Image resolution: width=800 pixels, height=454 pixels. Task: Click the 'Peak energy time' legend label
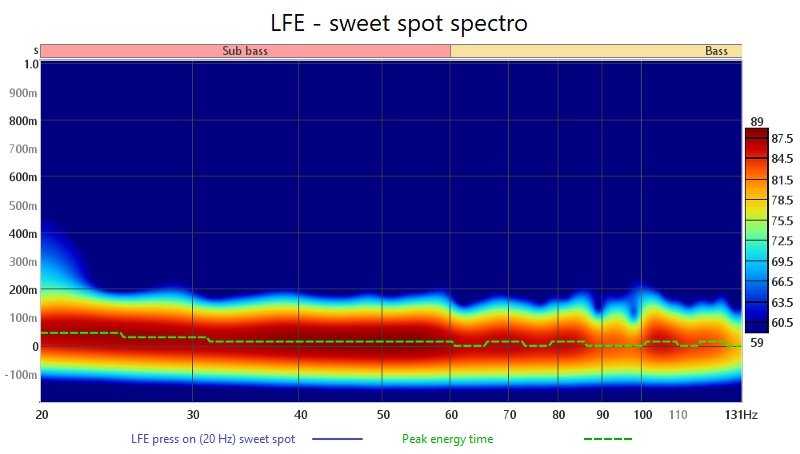tap(447, 438)
